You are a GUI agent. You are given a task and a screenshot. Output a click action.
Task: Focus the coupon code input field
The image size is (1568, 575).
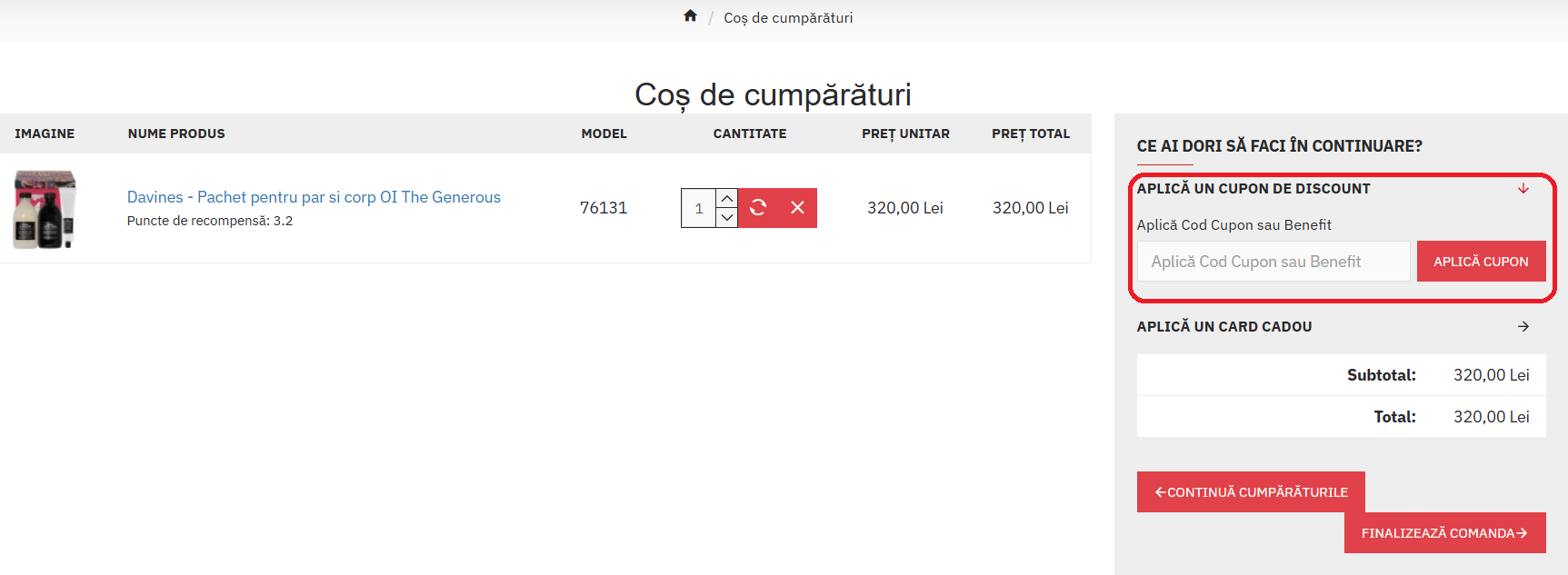pos(1273,262)
